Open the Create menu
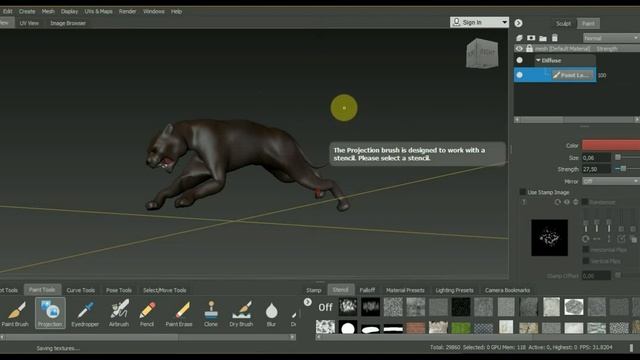 pyautogui.click(x=27, y=11)
